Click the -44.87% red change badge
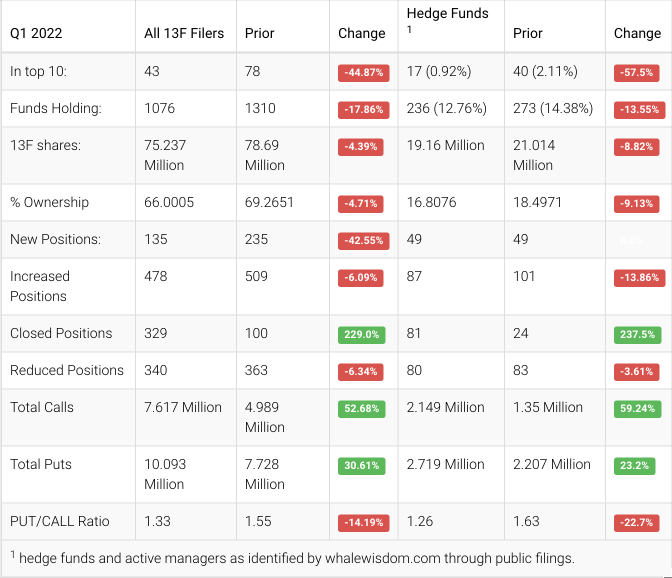 click(x=362, y=73)
